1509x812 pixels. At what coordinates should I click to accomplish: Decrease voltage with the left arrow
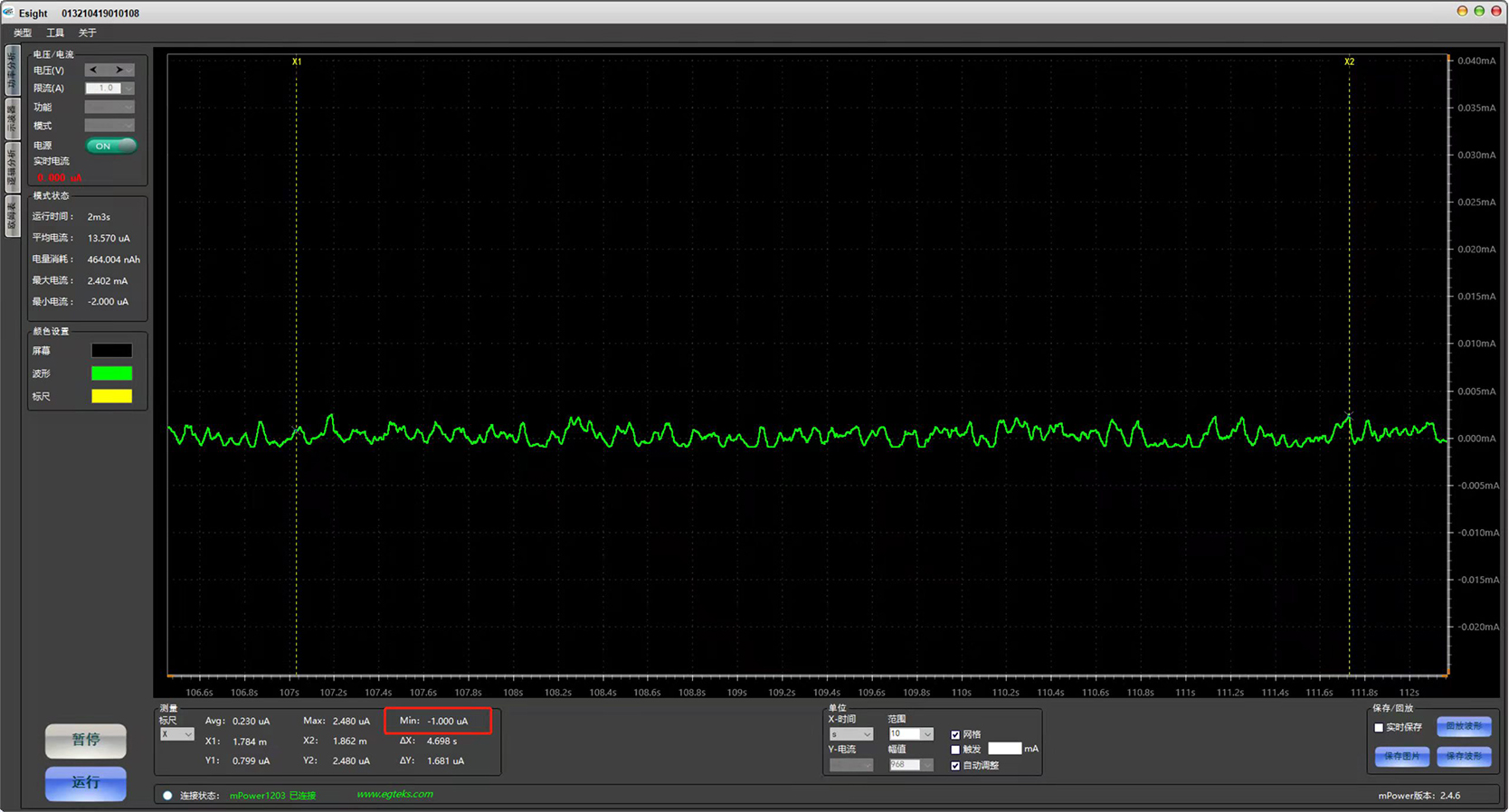click(x=93, y=70)
